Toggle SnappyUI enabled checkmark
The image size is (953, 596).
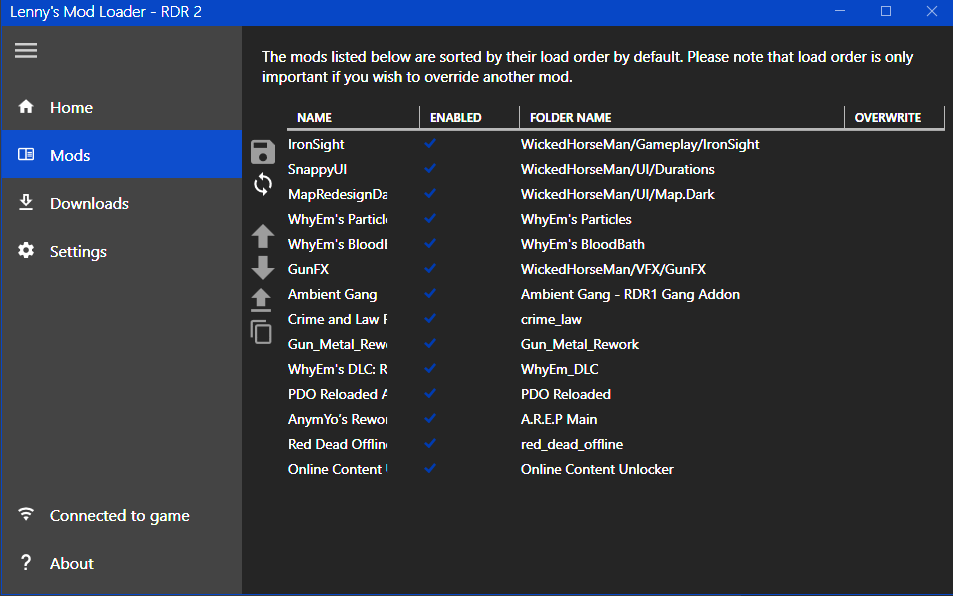tap(430, 168)
